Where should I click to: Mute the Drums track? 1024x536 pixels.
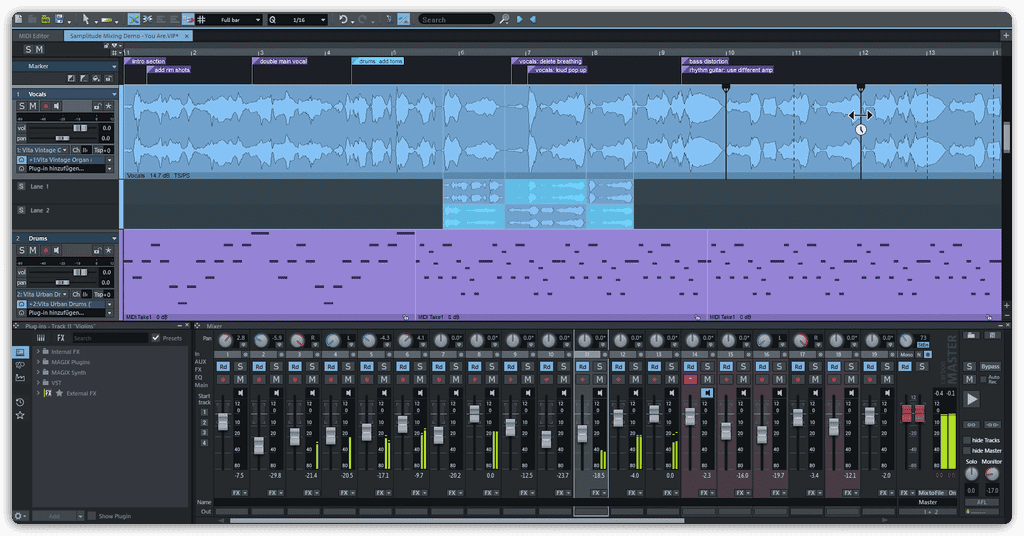33,250
